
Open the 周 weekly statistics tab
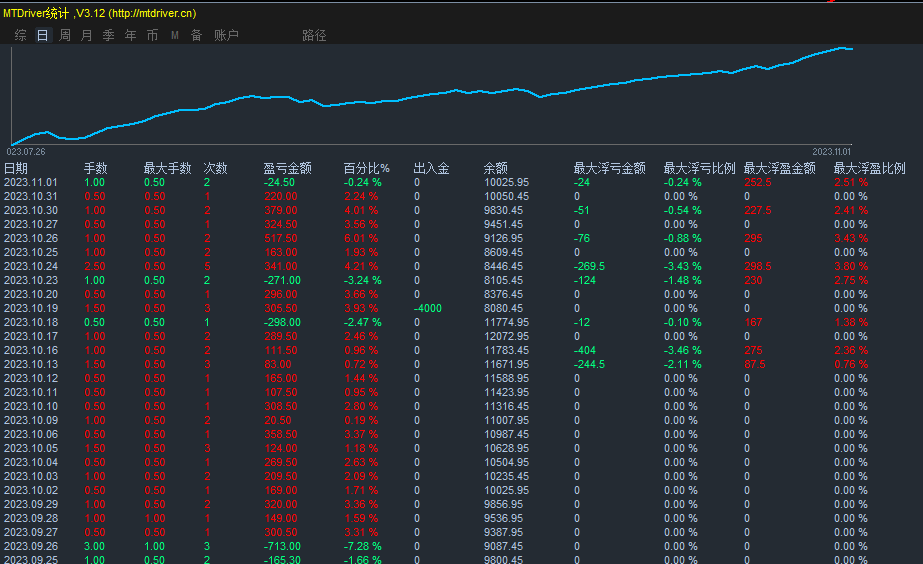(65, 35)
